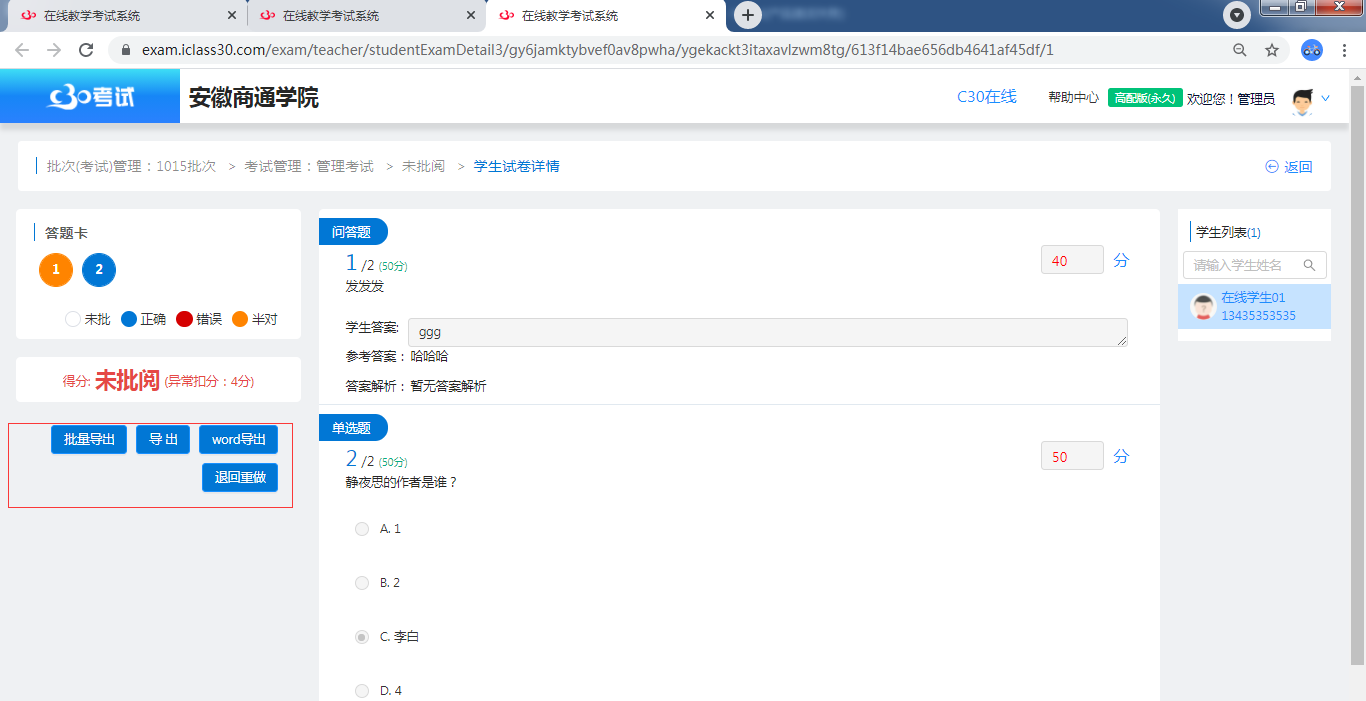Screen dimensions: 1366x701
Task: Select answer option A. 1
Action: point(361,528)
